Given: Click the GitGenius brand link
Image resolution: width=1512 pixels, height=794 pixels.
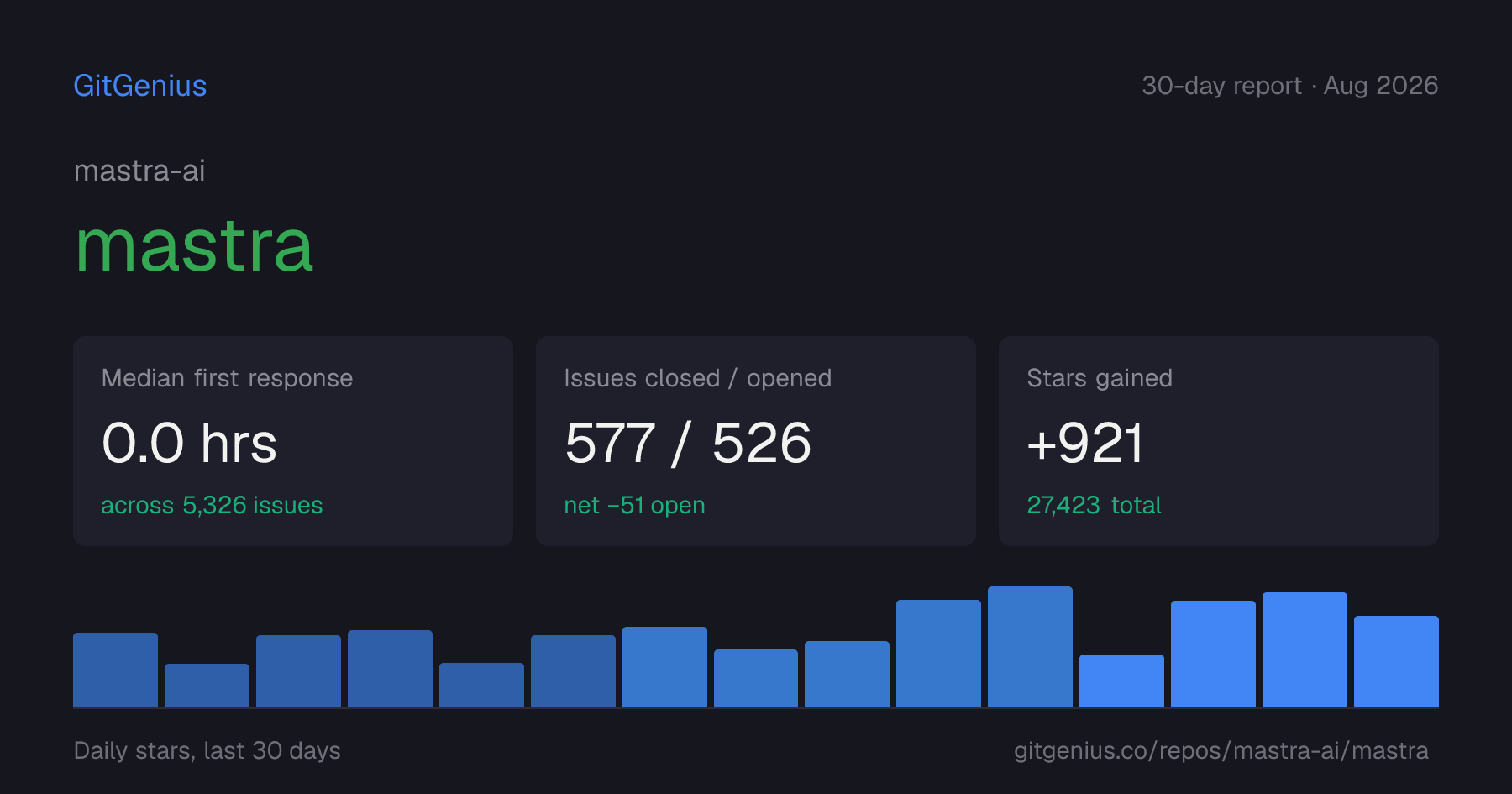Looking at the screenshot, I should pyautogui.click(x=140, y=86).
